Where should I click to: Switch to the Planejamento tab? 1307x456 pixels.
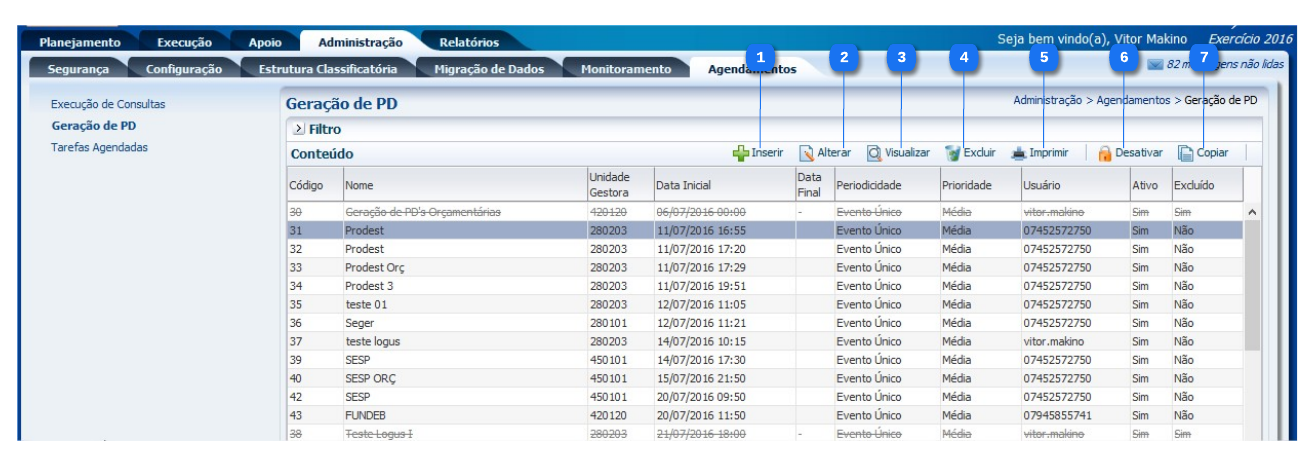[80, 42]
